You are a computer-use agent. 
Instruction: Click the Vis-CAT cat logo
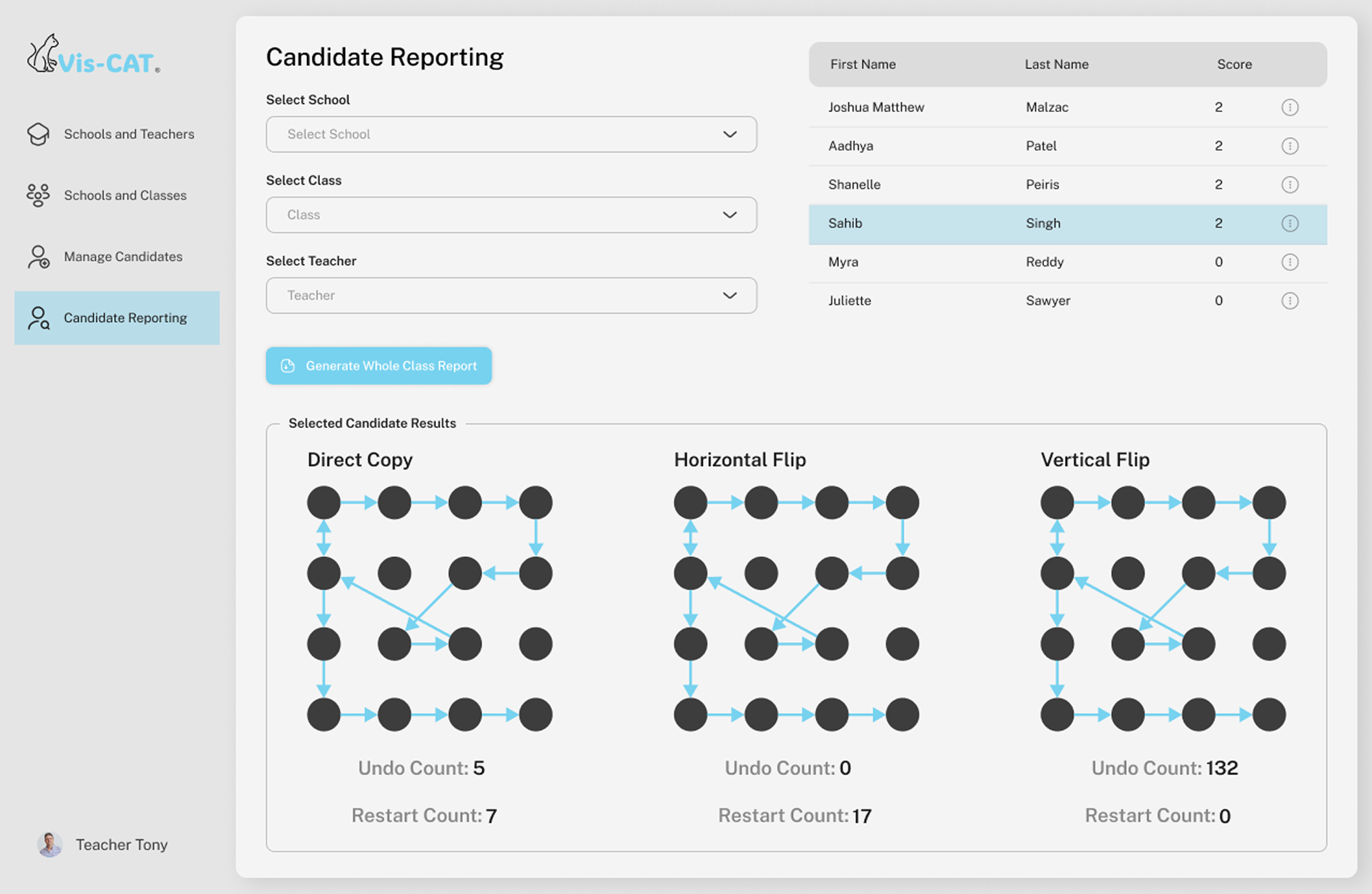(43, 54)
